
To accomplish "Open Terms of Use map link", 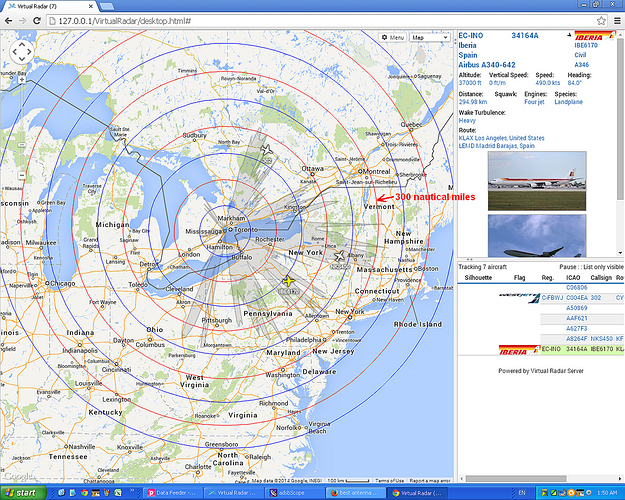I will click(x=389, y=480).
